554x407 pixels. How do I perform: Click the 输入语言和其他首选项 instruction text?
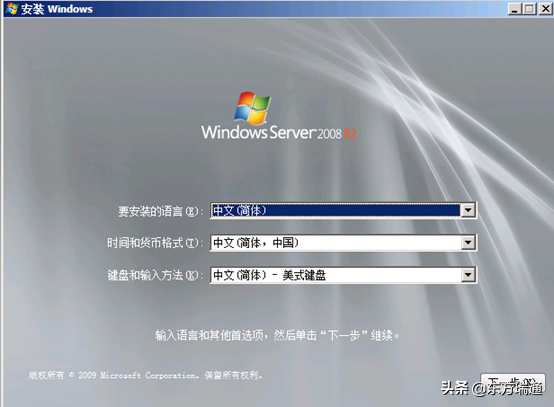click(x=277, y=335)
